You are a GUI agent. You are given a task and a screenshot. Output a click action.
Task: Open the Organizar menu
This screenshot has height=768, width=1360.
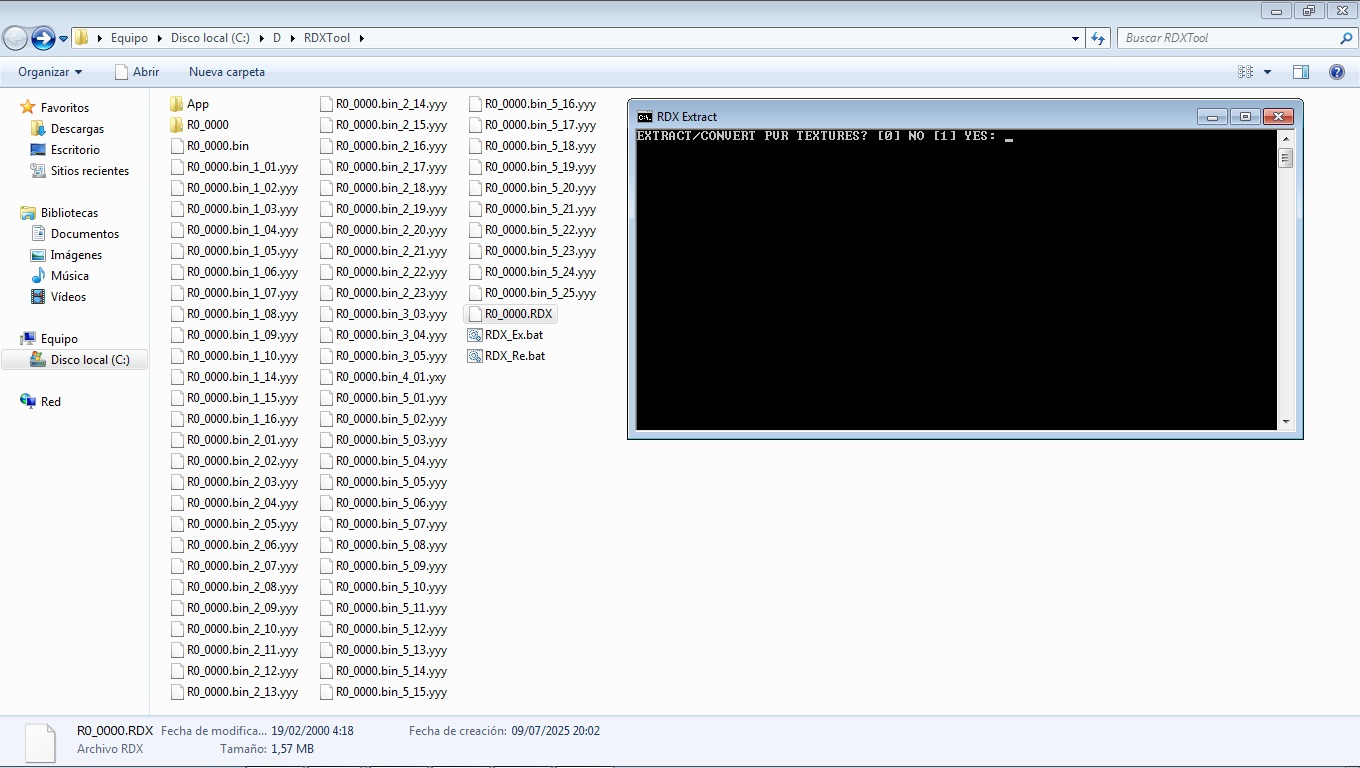point(50,72)
